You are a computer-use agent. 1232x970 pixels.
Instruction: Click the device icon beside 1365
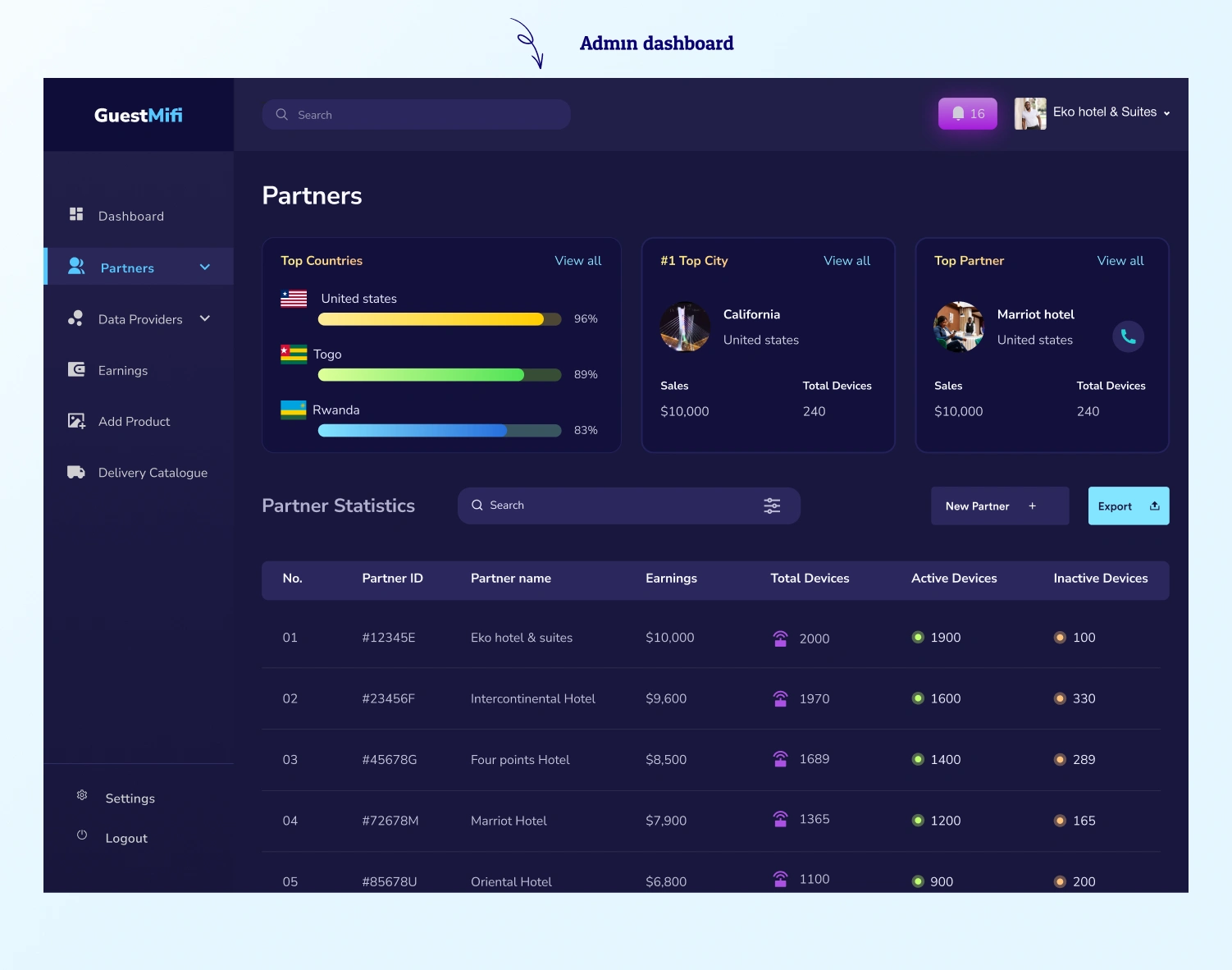coord(781,819)
